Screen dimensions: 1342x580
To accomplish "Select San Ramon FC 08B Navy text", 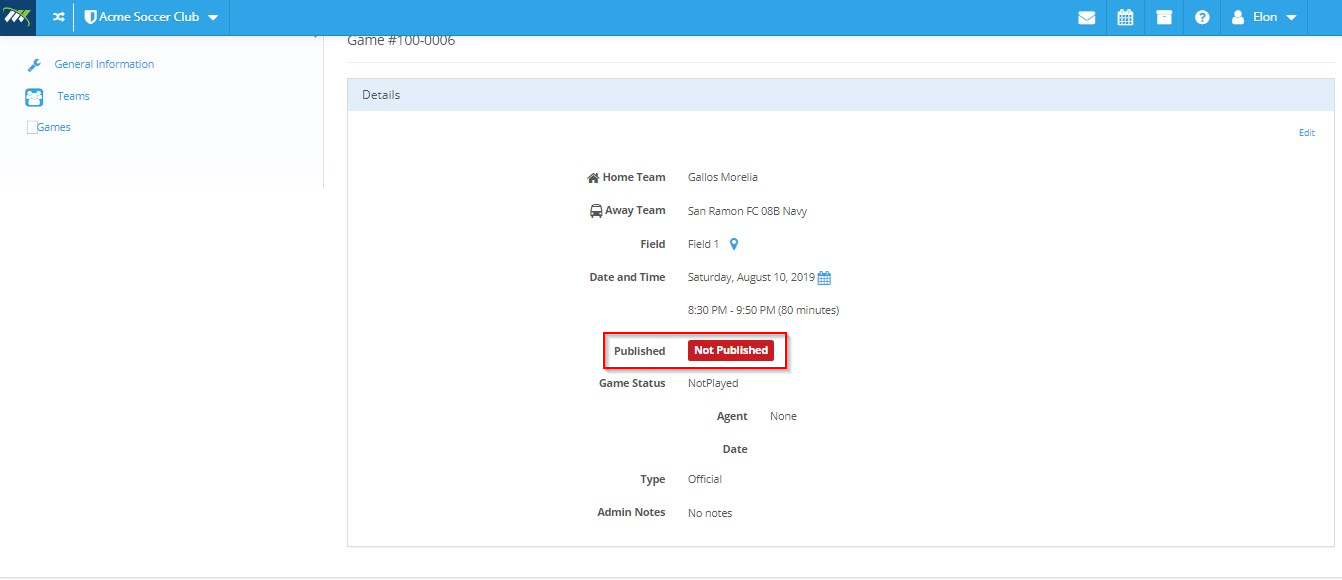I will pos(747,211).
